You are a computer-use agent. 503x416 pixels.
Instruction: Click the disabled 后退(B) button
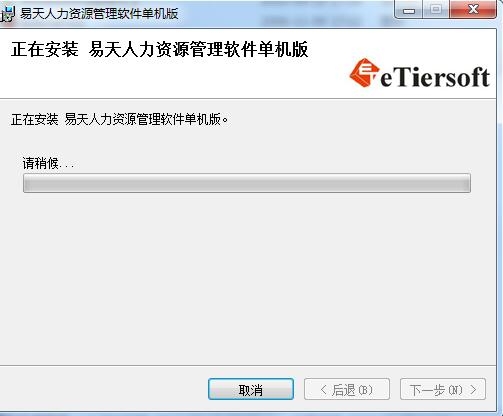(x=347, y=389)
